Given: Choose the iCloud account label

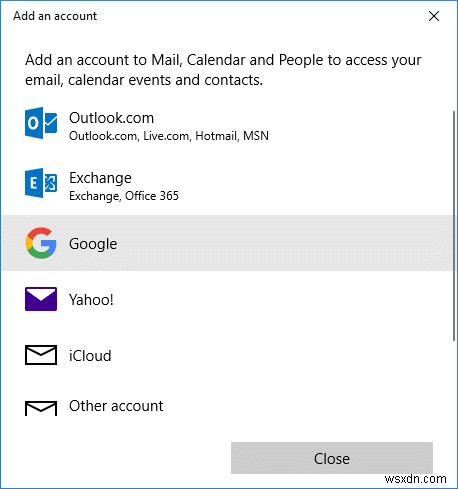Looking at the screenshot, I should coord(90,356).
